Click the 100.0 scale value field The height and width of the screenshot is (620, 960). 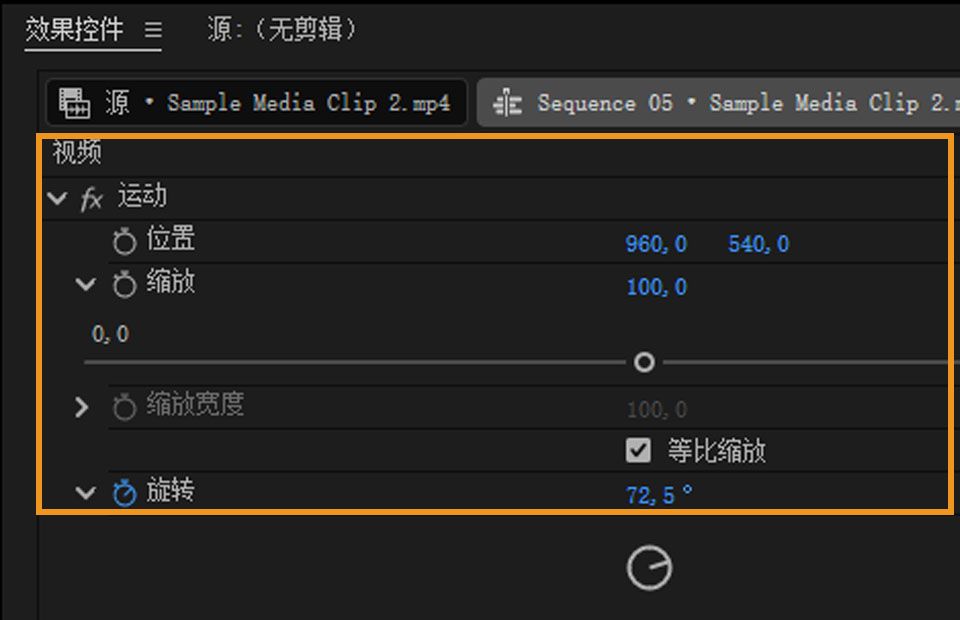(x=657, y=287)
